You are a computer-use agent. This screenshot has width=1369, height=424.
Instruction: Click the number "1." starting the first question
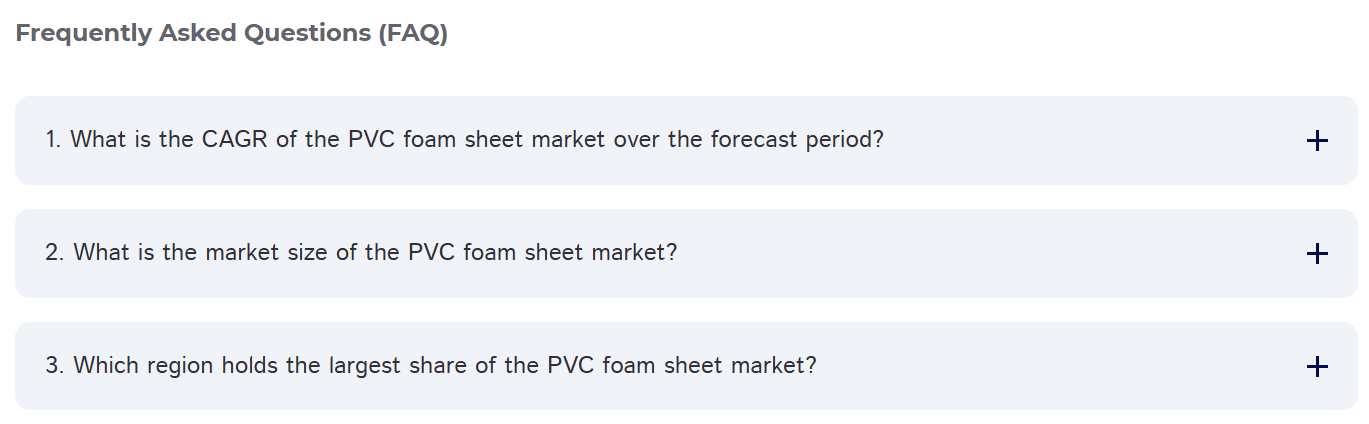54,140
